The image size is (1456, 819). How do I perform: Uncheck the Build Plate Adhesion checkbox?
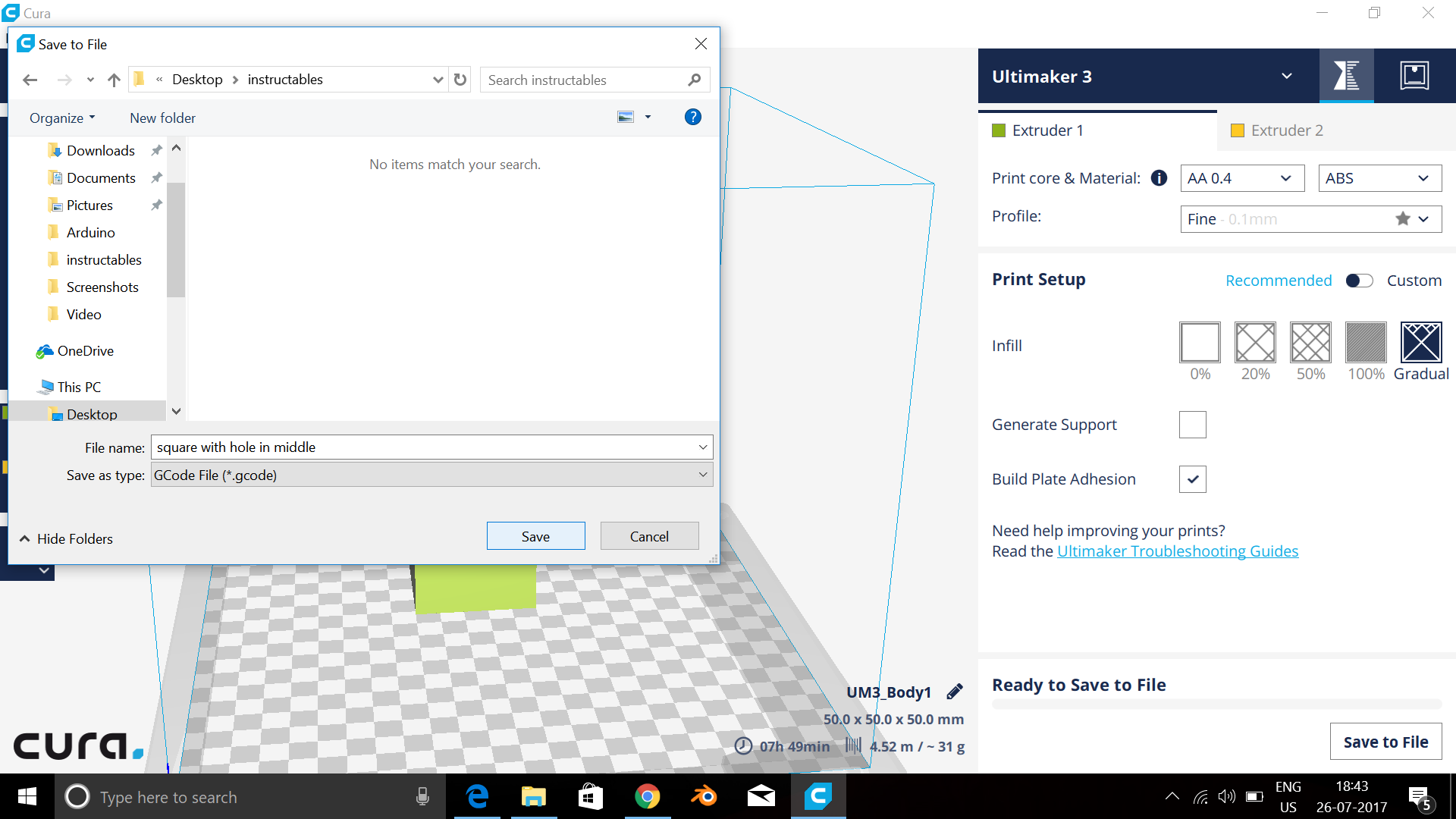point(1192,479)
